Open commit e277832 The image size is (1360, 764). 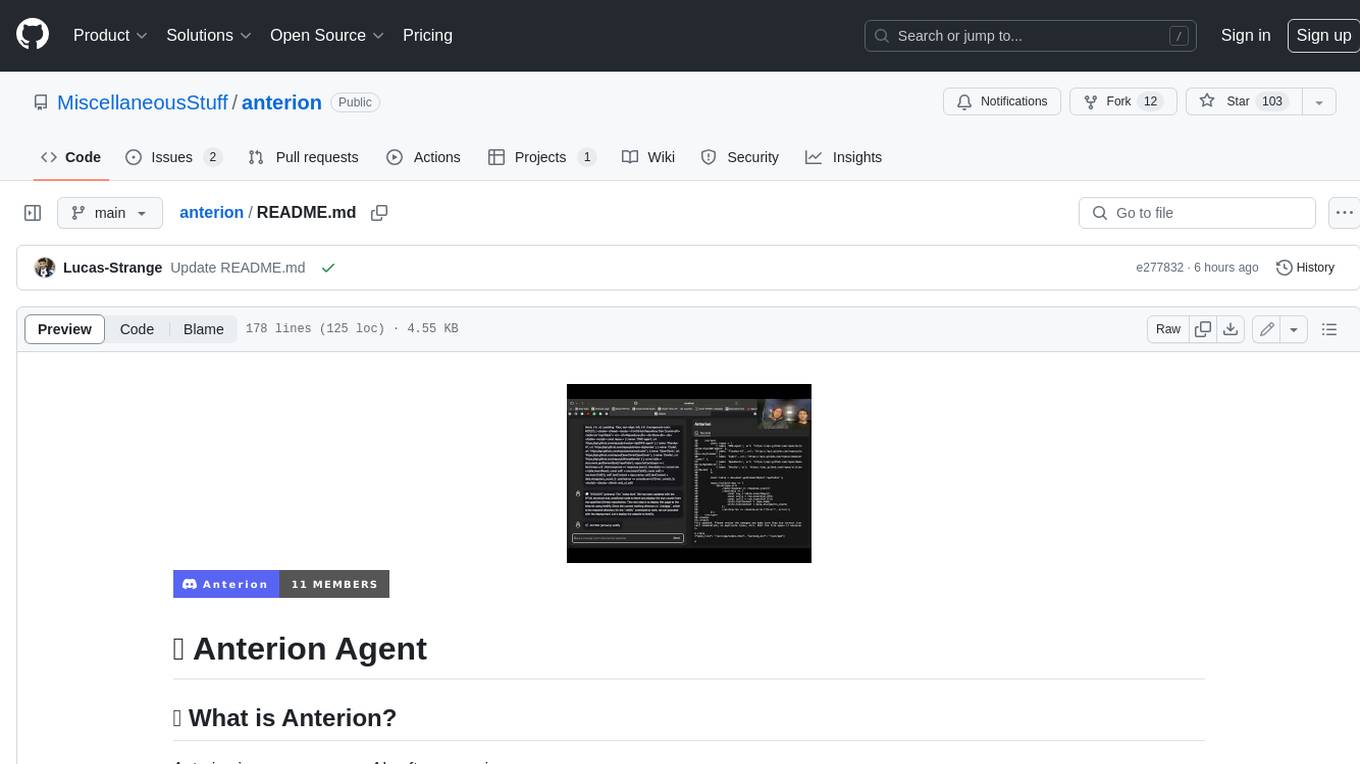[x=1159, y=267]
